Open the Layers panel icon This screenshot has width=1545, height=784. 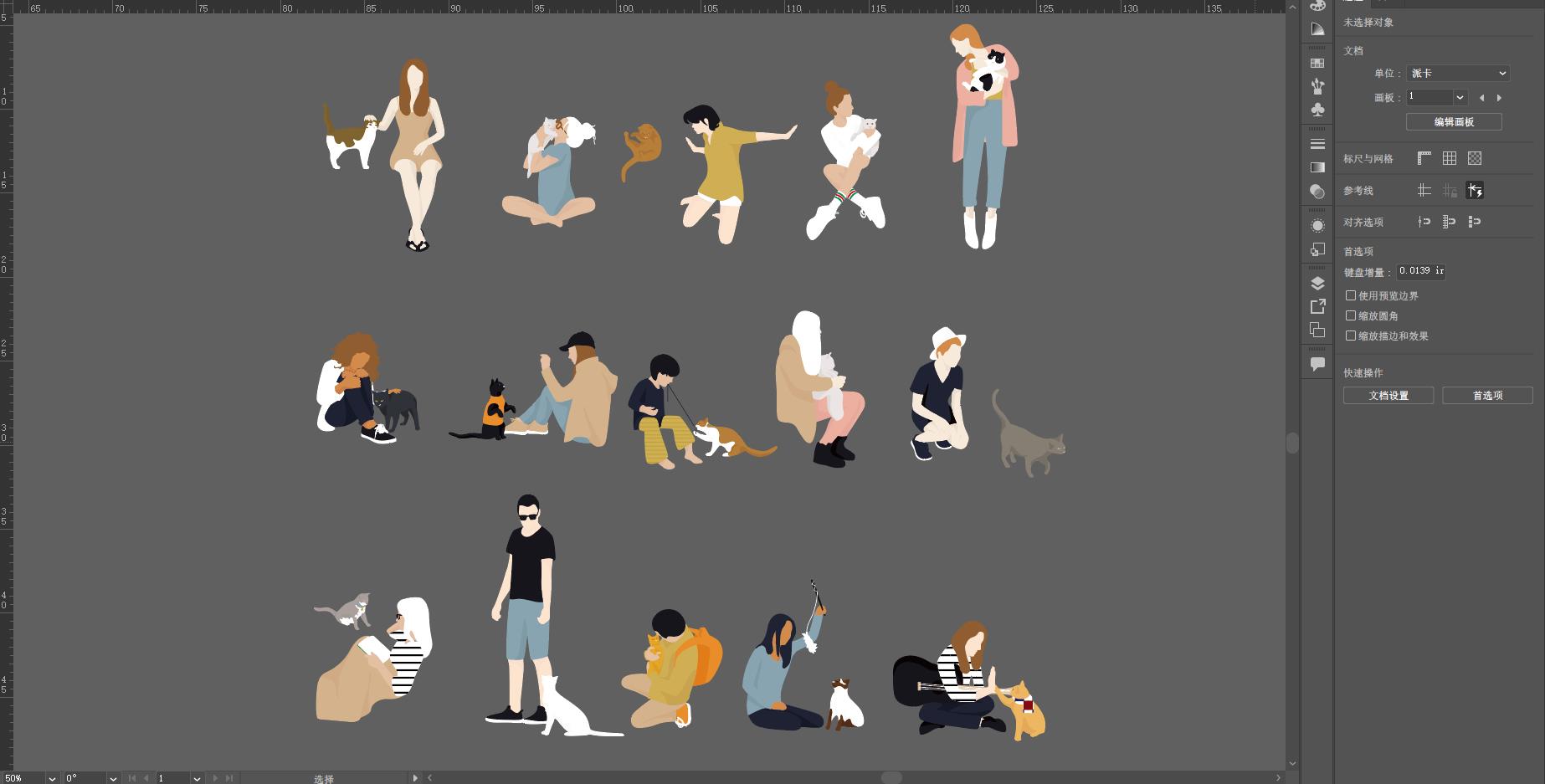[1317, 283]
